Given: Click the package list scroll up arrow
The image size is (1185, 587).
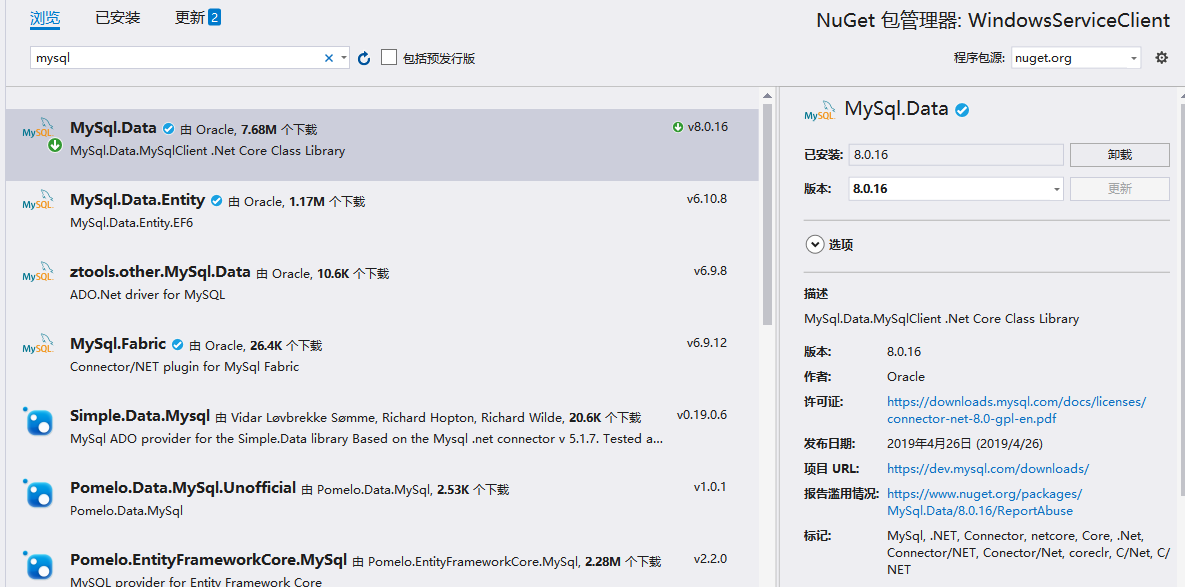Looking at the screenshot, I should click(x=767, y=95).
